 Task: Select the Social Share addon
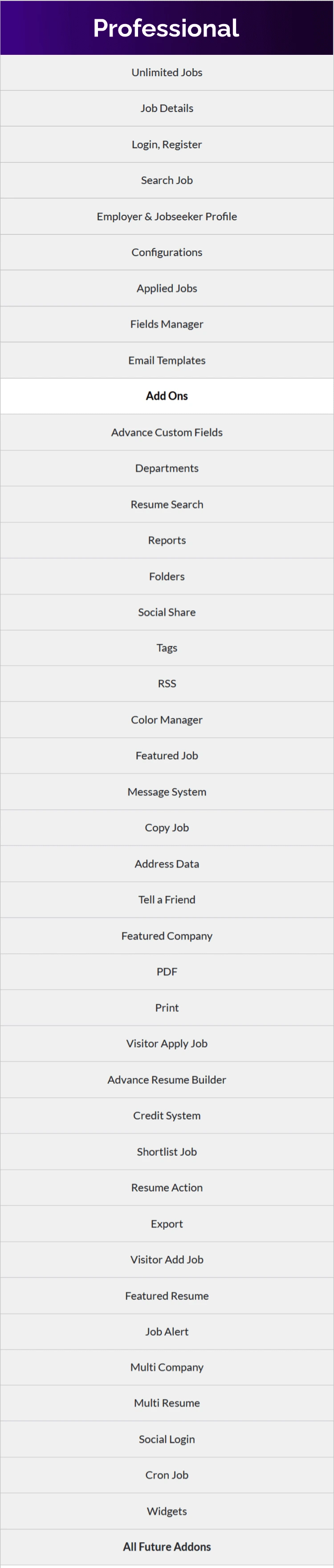(x=167, y=612)
